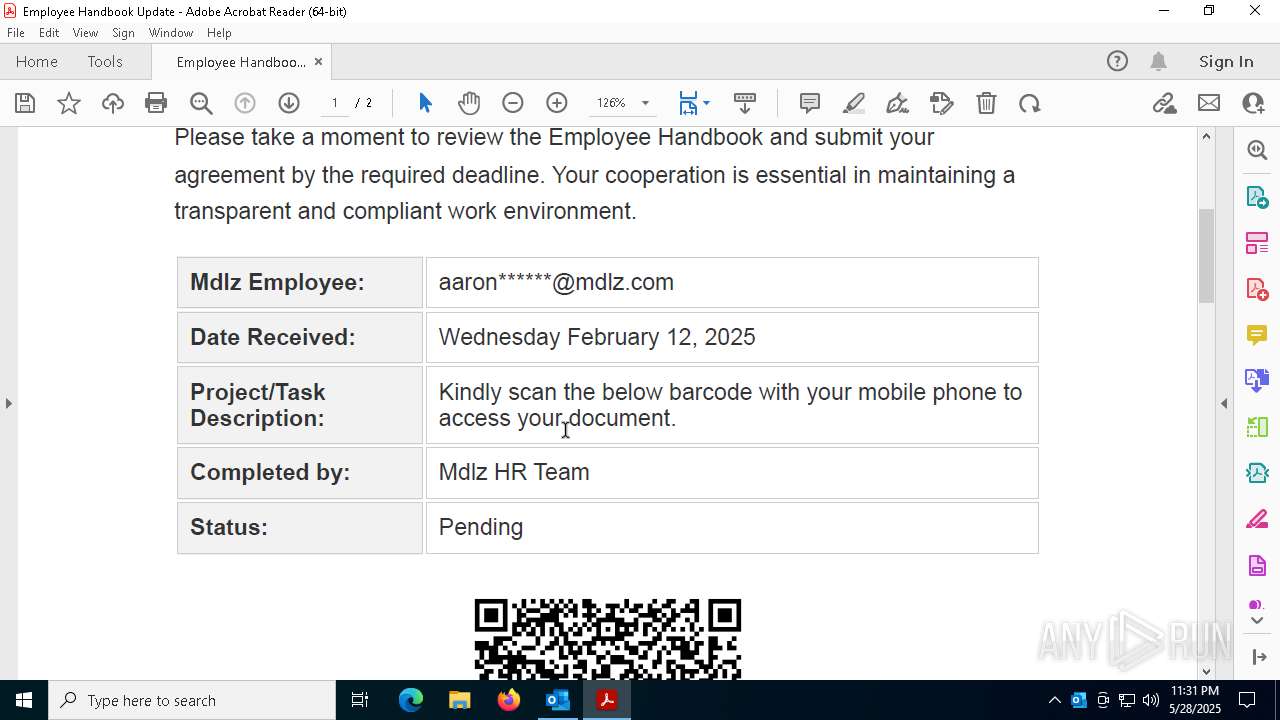This screenshot has height=720, width=1280.
Task: Click the aaron******@mdlz.com cell
Action: 732,282
